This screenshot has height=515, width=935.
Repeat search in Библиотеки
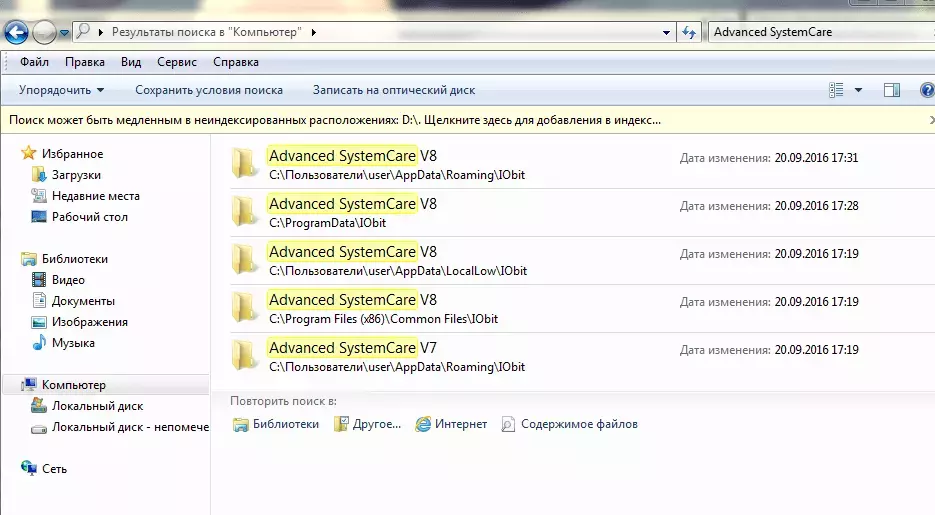tap(275, 424)
